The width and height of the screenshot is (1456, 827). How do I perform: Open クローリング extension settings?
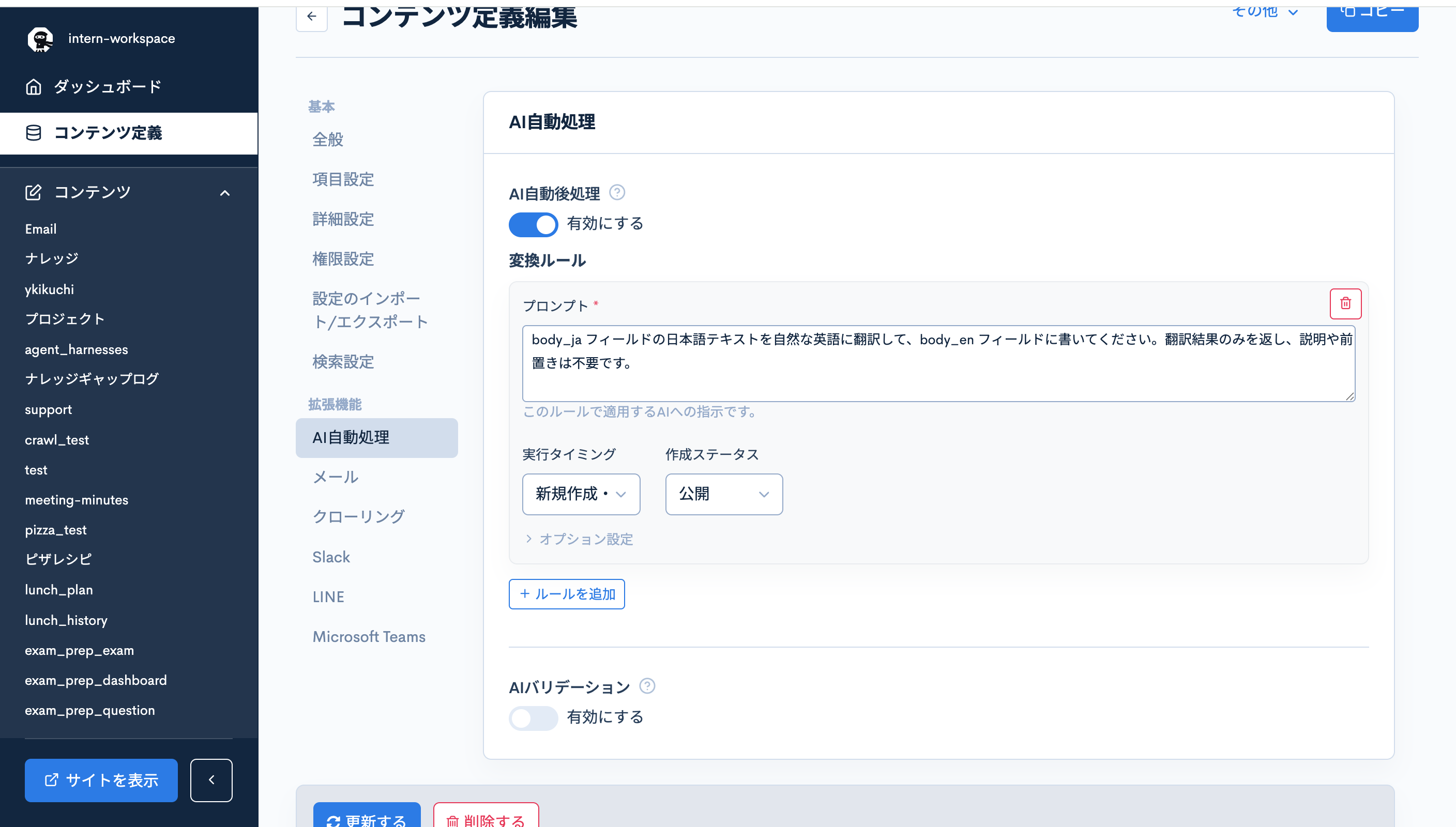(x=358, y=517)
